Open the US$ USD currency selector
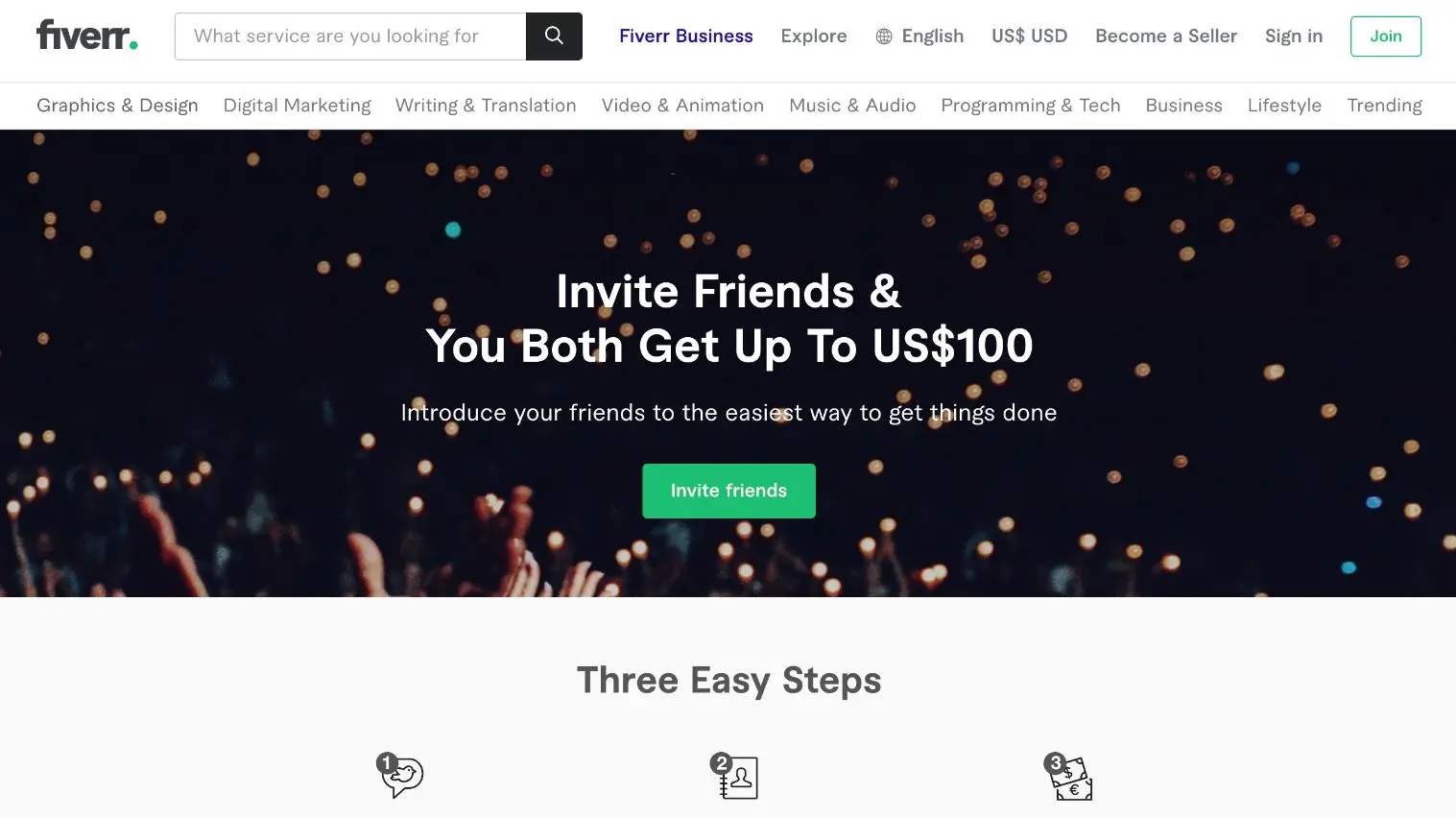This screenshot has width=1456, height=818. (1029, 36)
